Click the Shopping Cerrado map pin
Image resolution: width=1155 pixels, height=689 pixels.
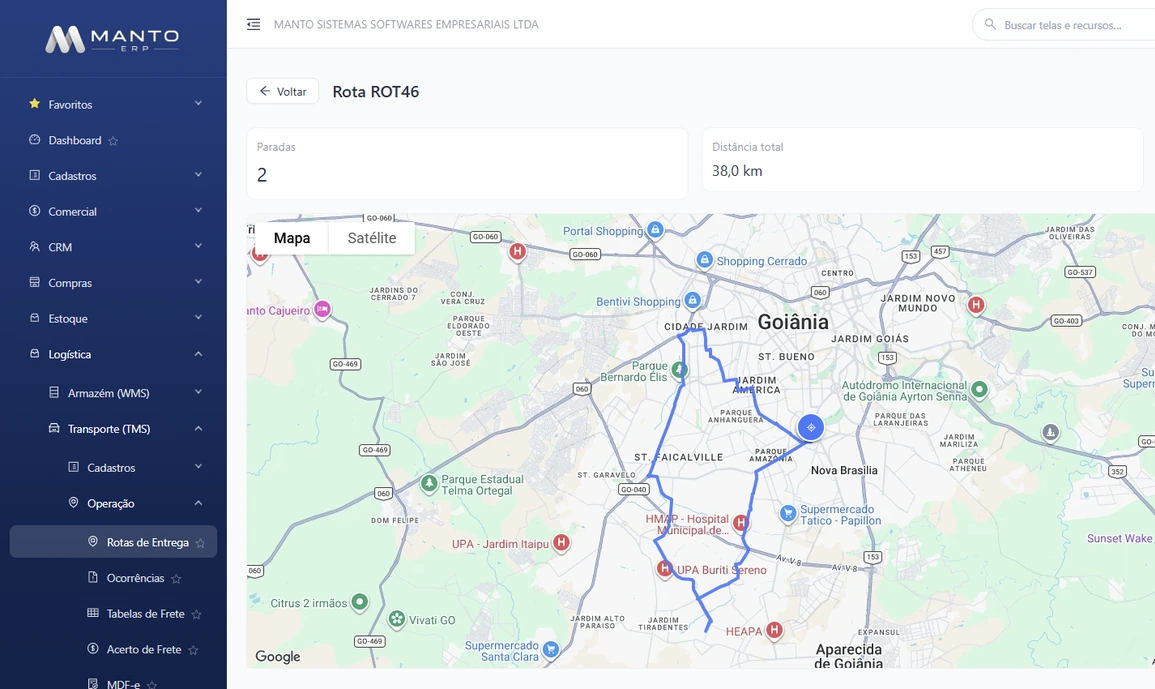pos(705,260)
